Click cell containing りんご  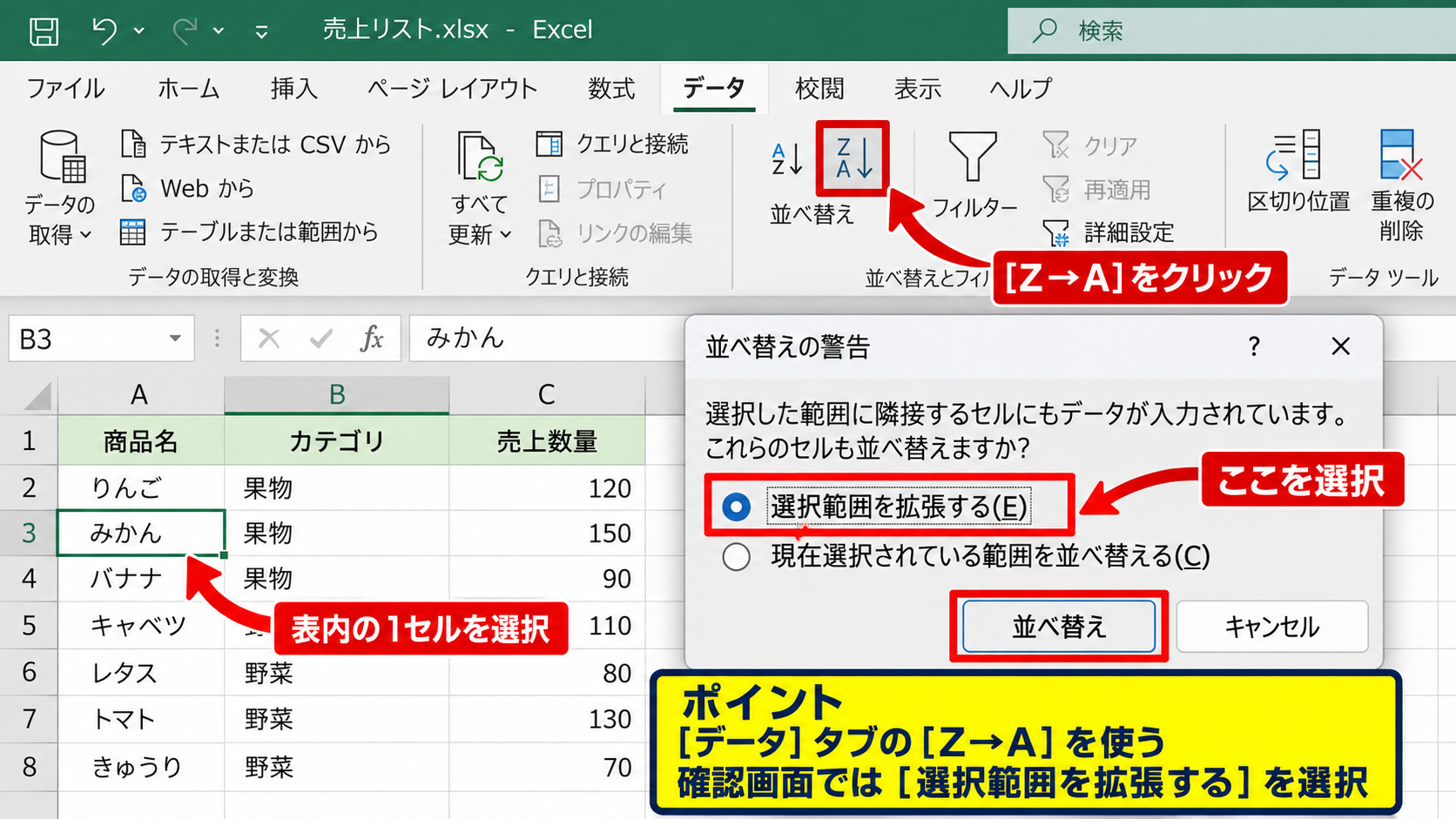[141, 487]
